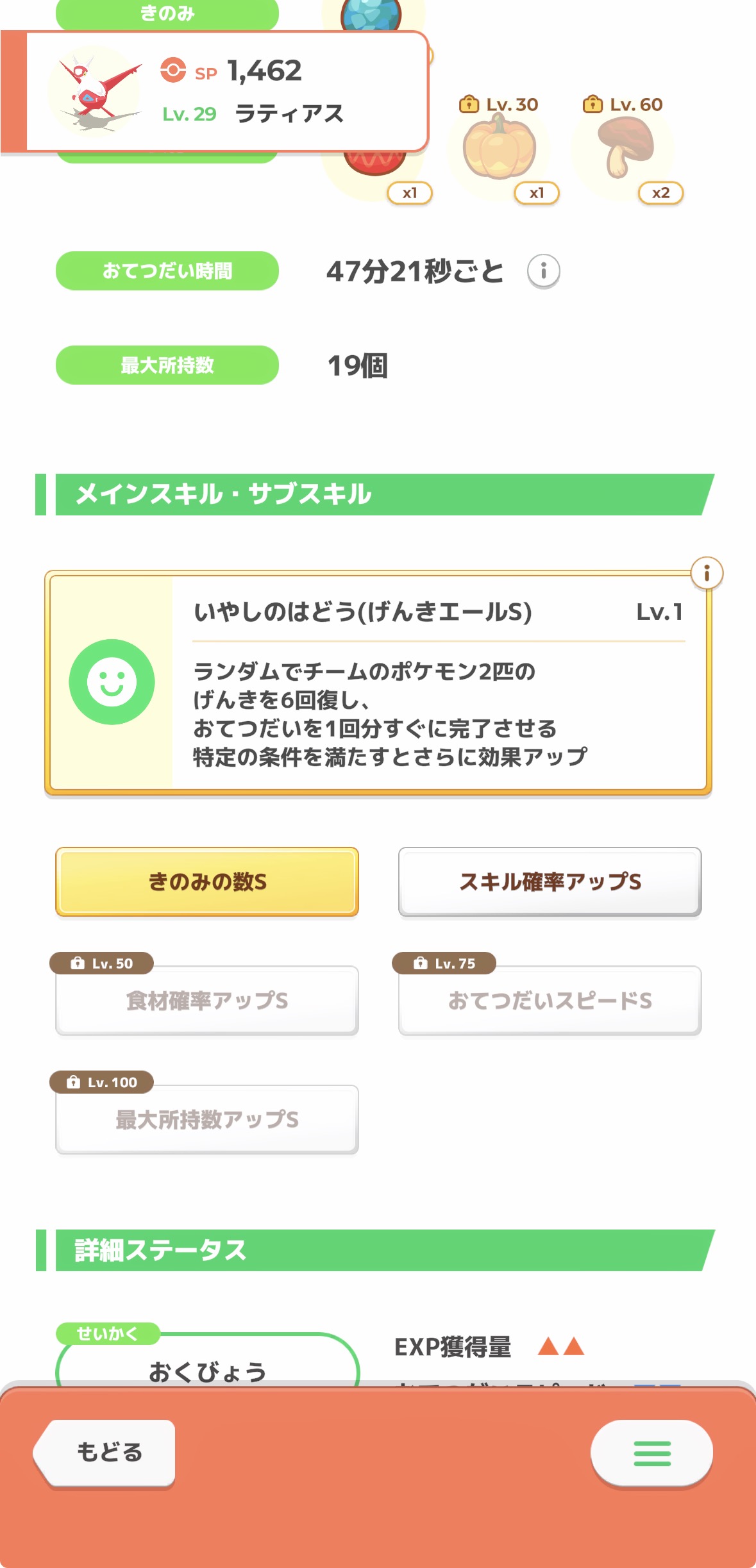Screen dimensions: 756x1568
Task: Tap locked 食材確率アップS sub skill
Action: pyautogui.click(x=207, y=1001)
